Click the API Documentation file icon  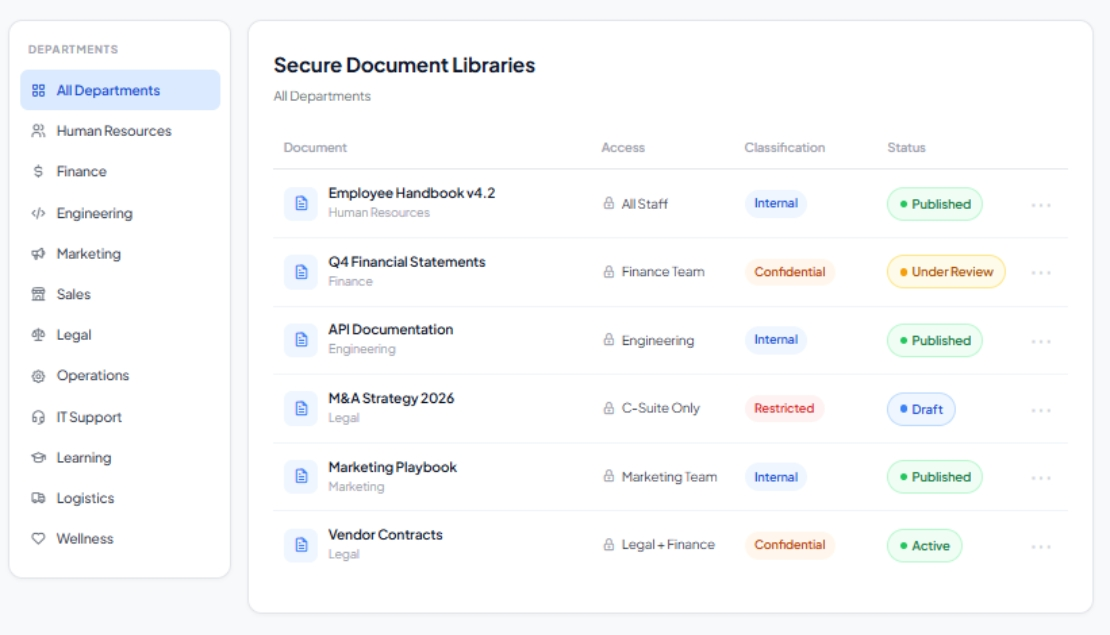[x=301, y=340]
